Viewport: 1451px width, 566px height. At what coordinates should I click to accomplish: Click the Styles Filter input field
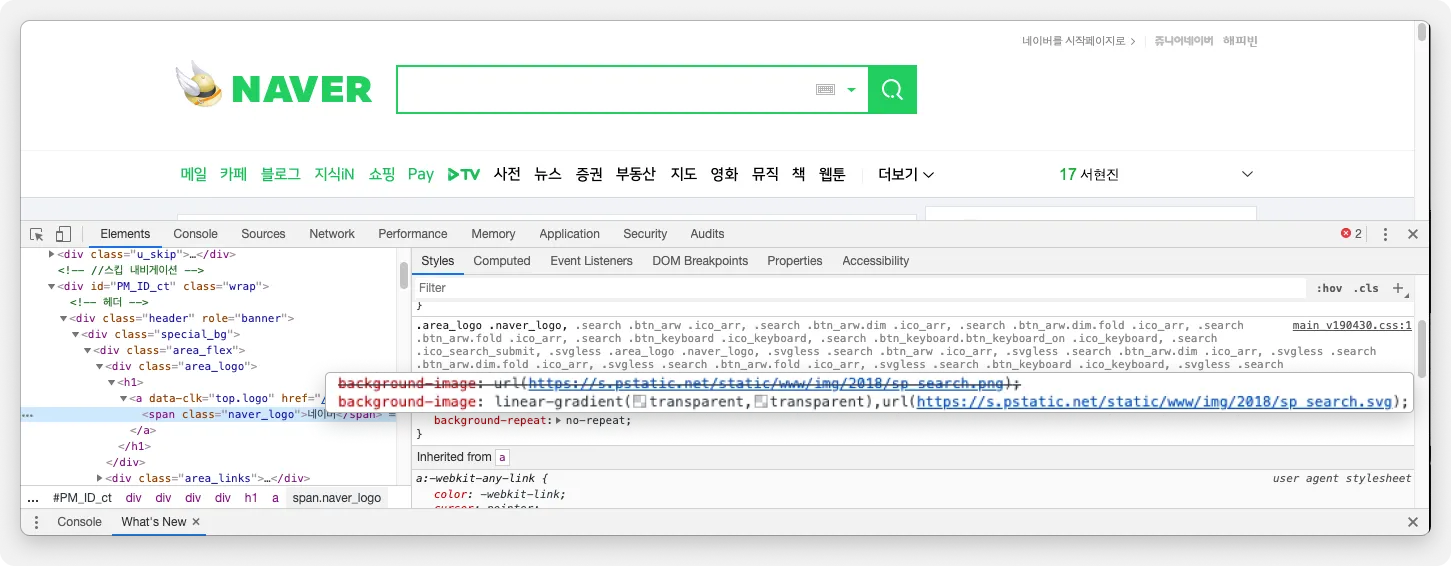(860, 288)
